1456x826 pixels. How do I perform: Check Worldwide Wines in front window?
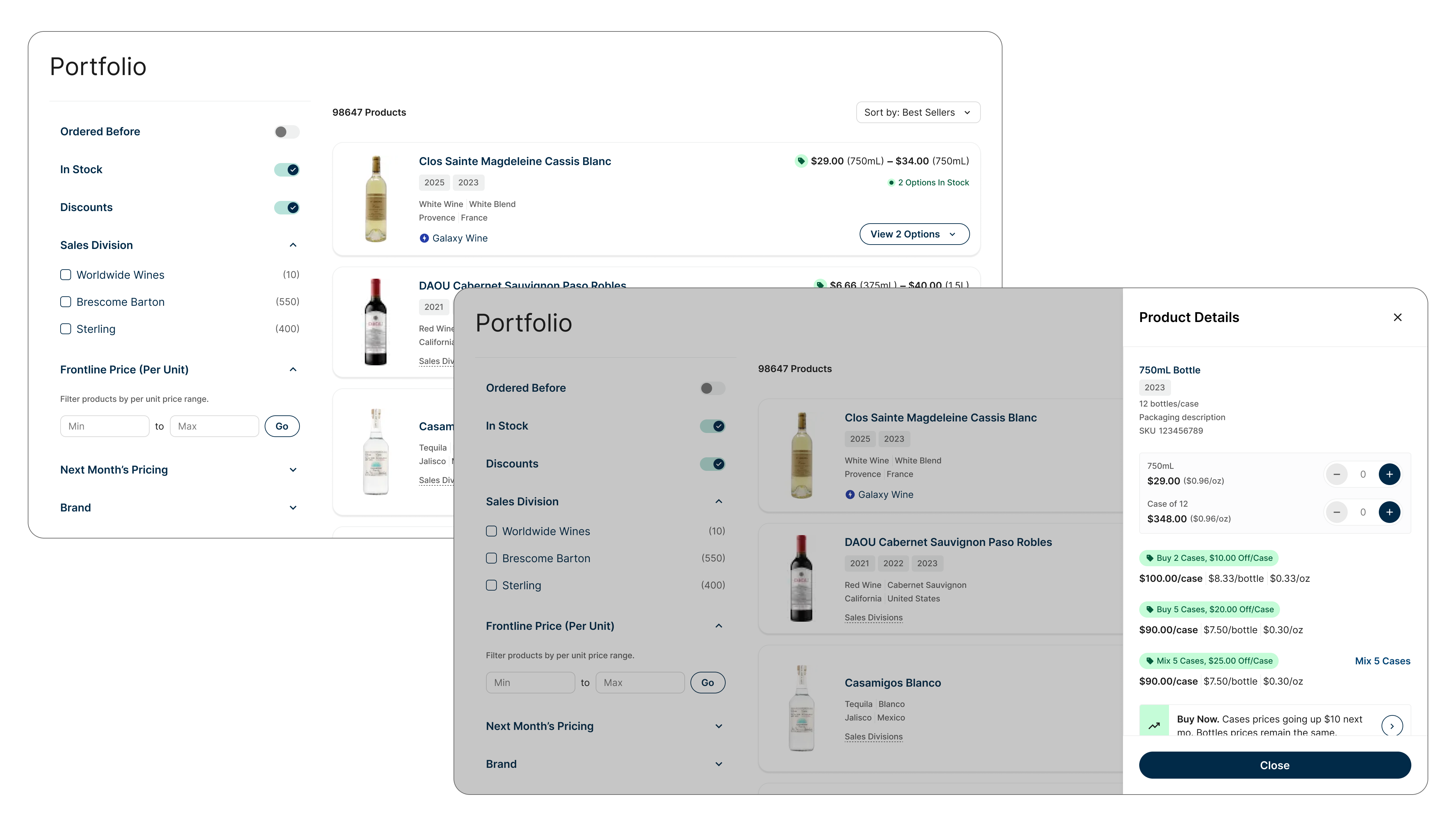491,532
